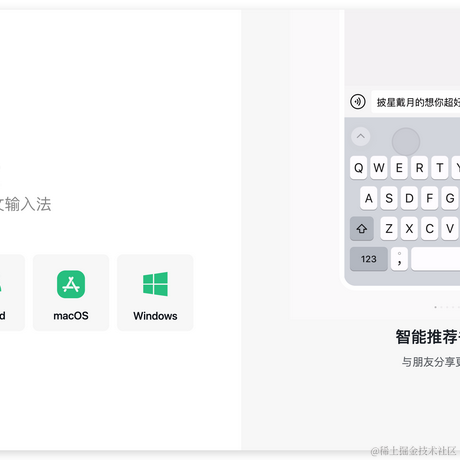
Task: Tap the comma punctuation key
Action: (x=399, y=259)
